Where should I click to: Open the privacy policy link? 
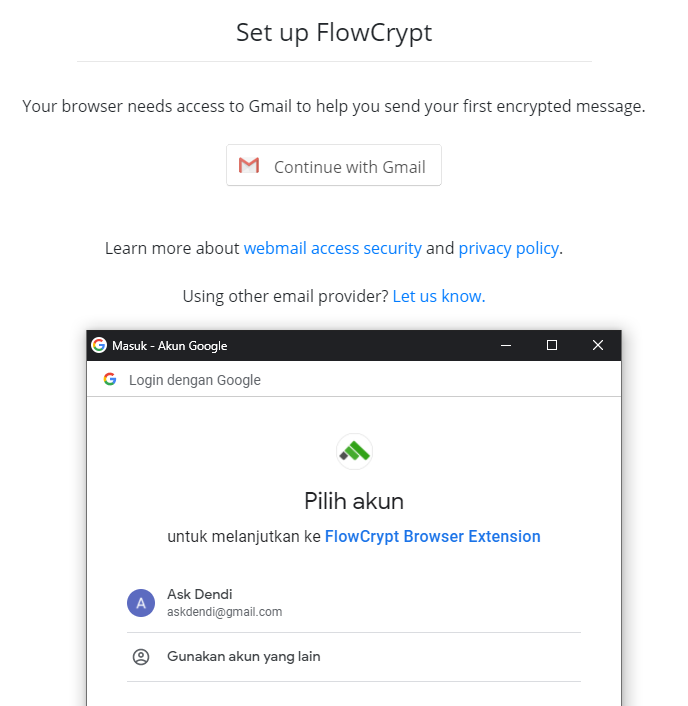tap(509, 248)
